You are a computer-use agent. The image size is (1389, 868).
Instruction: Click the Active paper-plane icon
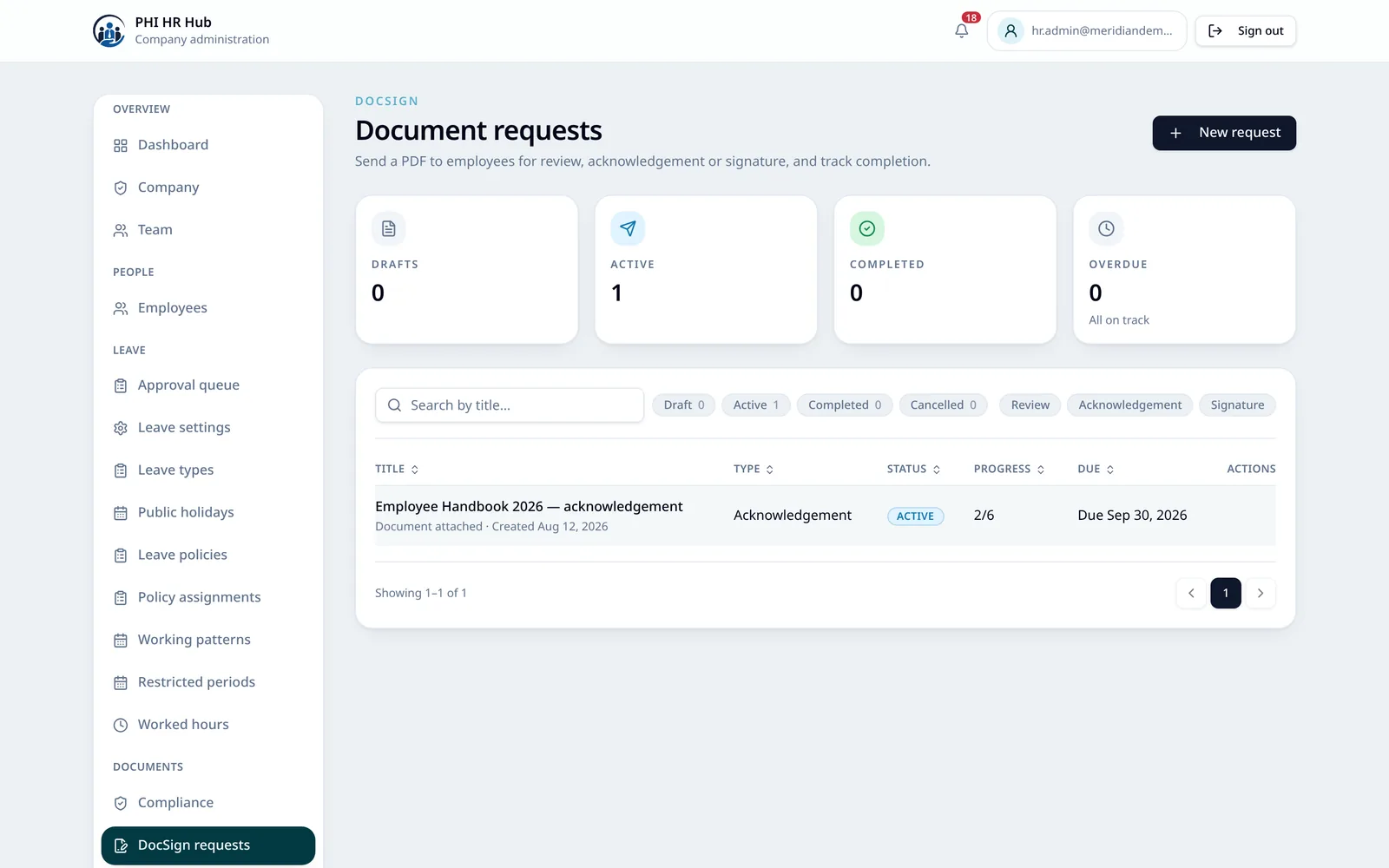[x=628, y=228]
